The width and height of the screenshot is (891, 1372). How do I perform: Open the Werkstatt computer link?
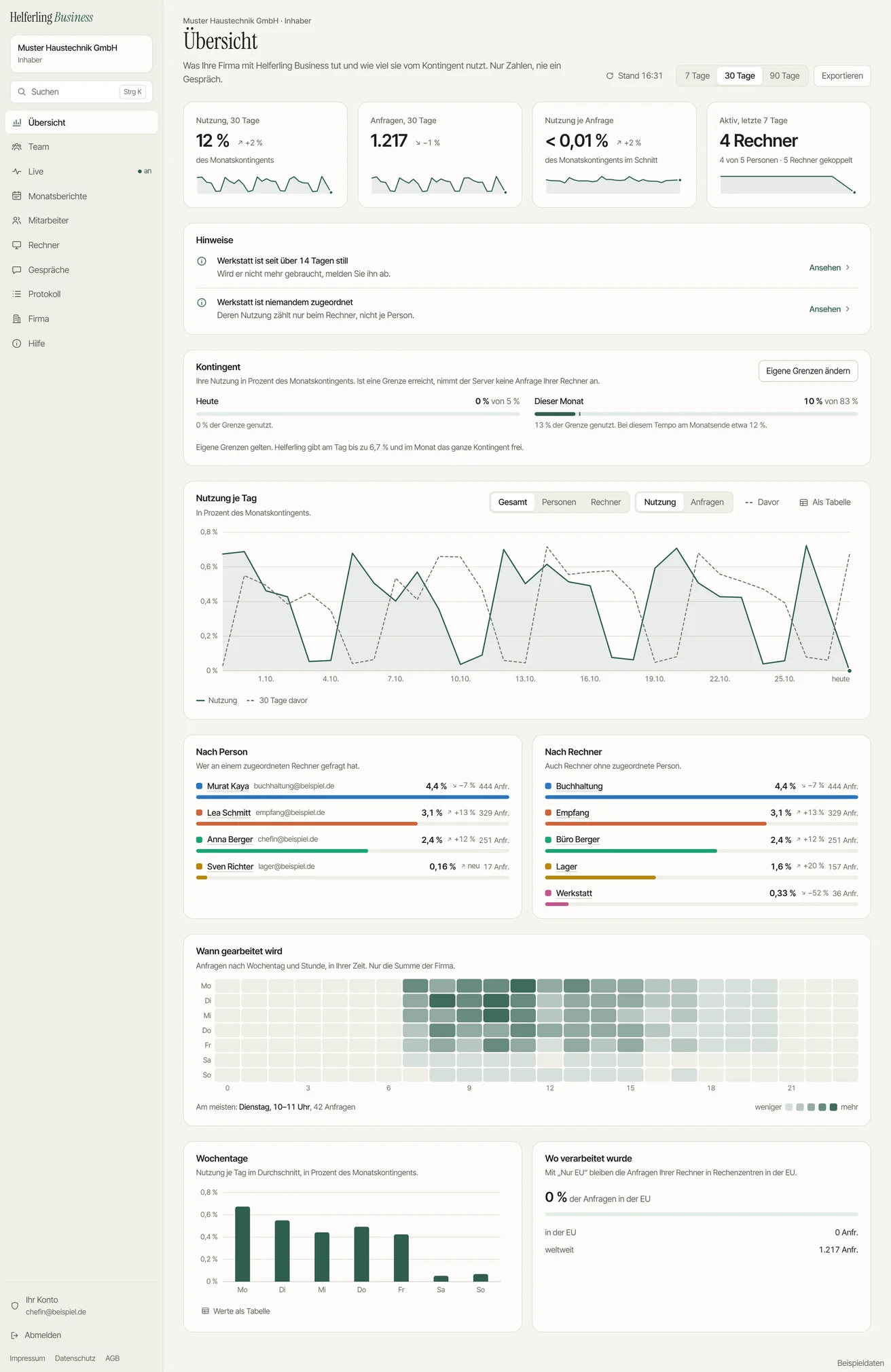[x=574, y=894]
